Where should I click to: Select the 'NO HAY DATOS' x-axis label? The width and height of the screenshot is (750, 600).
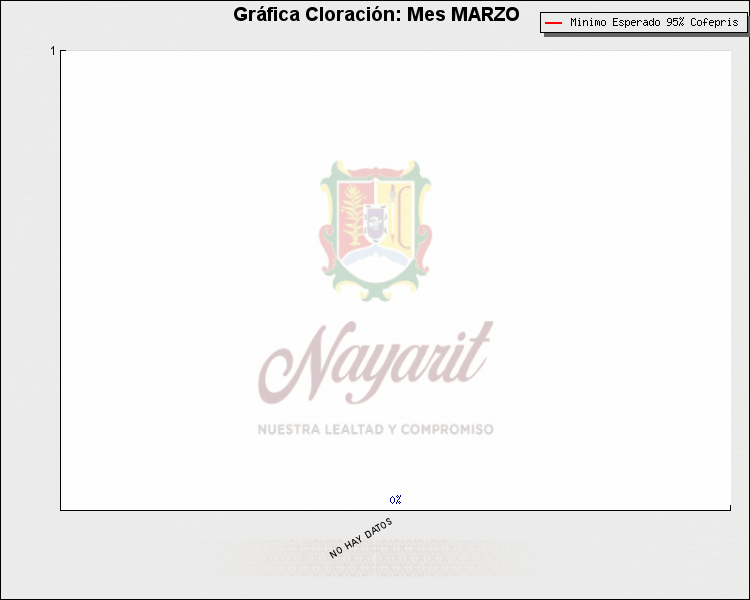[x=361, y=538]
